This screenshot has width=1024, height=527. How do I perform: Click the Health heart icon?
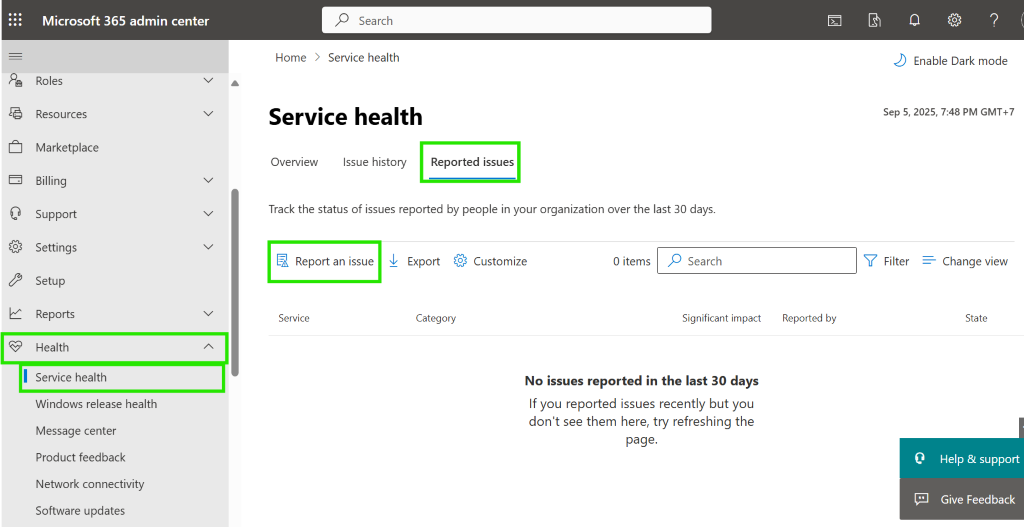16,347
